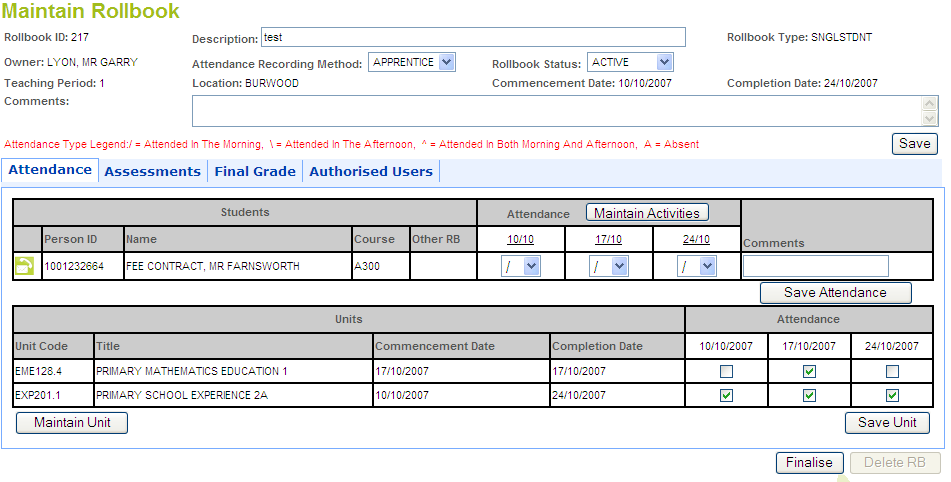This screenshot has width=951, height=482.
Task: Click the Maintain Activities button
Action: tap(647, 213)
